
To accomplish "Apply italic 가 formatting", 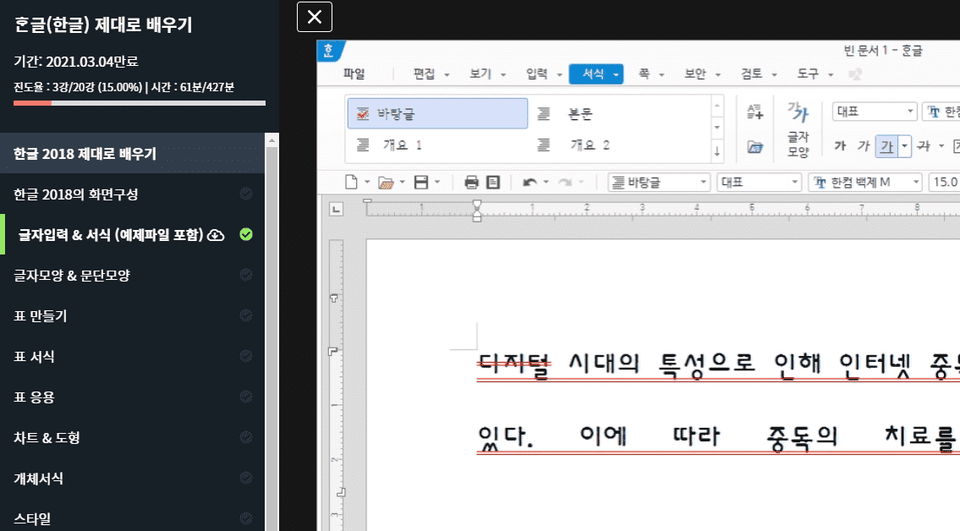I will click(863, 146).
